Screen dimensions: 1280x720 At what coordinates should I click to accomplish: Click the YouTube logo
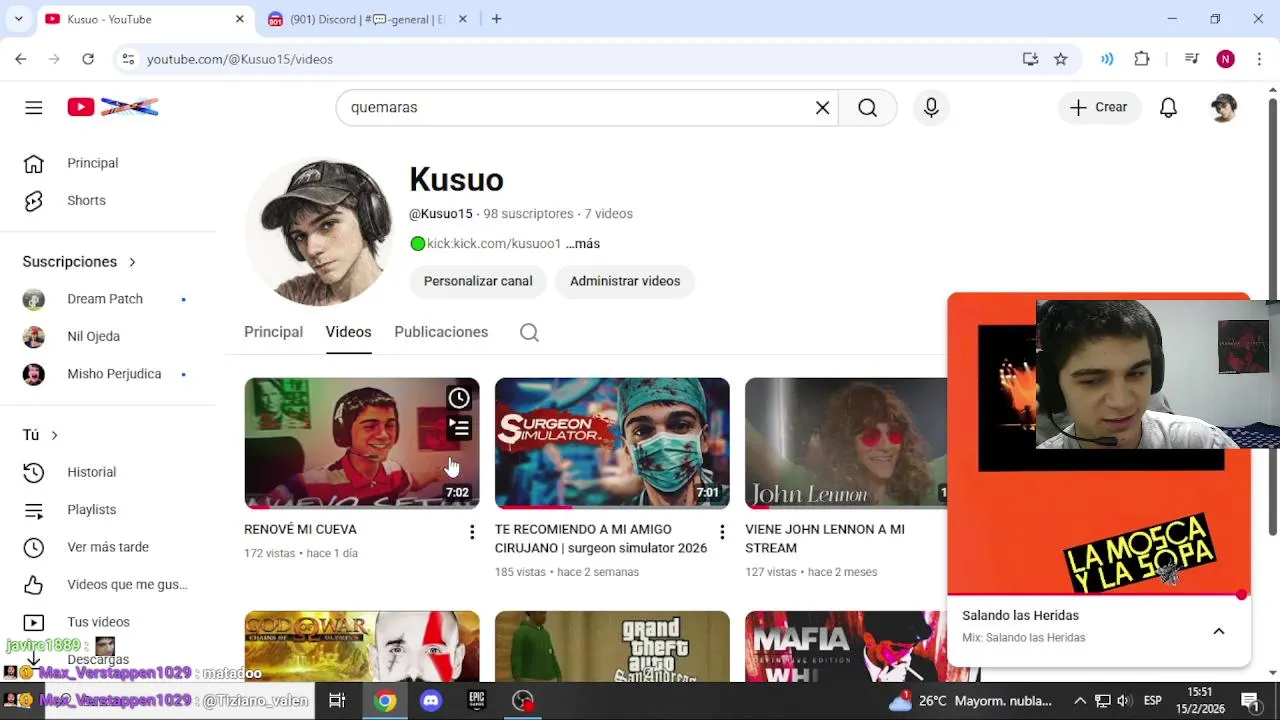coord(113,107)
